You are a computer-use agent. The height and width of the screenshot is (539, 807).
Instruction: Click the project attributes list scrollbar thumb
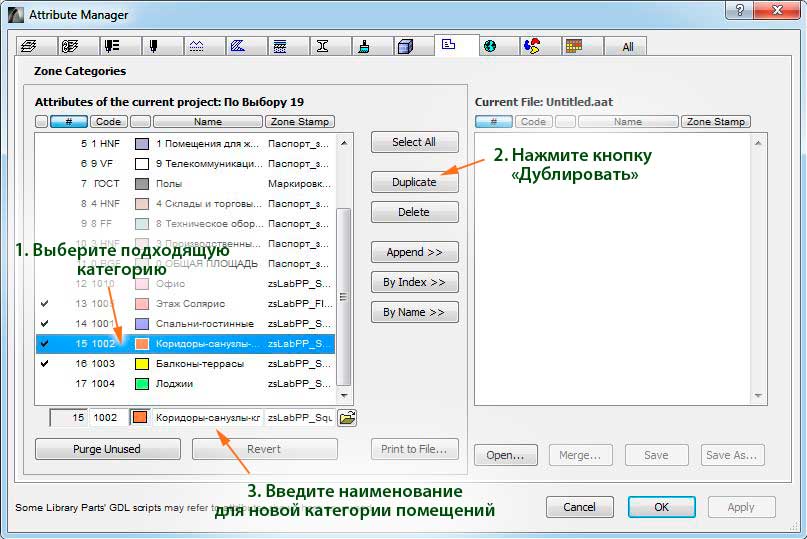click(x=344, y=297)
